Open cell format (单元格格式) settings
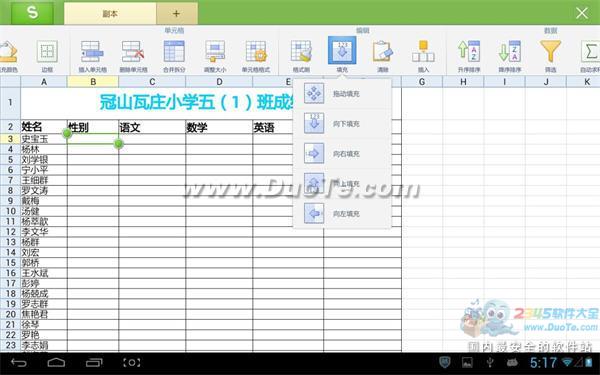Screen dimensions: 600x375 (256, 52)
